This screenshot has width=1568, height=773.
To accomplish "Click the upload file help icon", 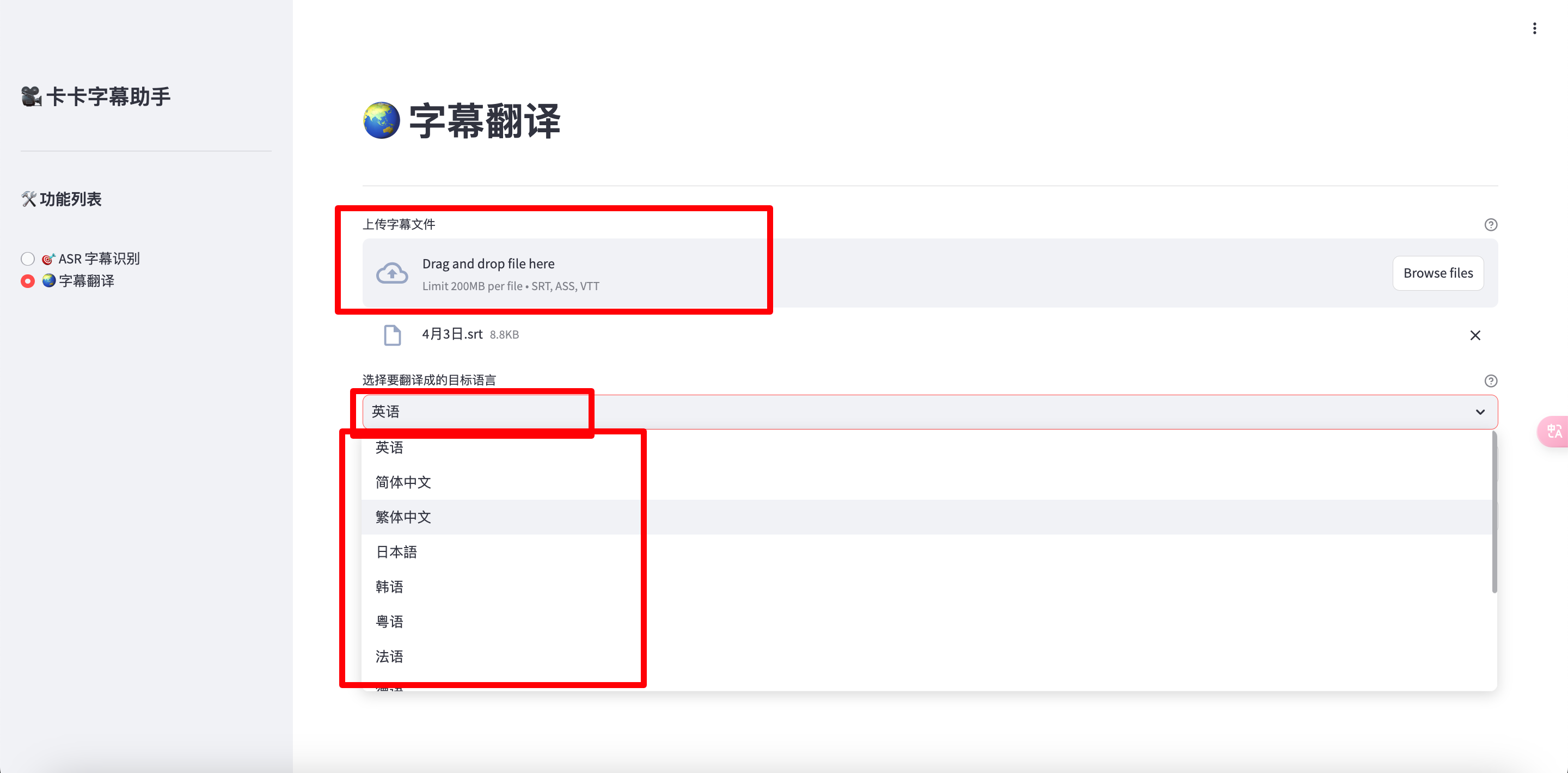I will 1490,225.
